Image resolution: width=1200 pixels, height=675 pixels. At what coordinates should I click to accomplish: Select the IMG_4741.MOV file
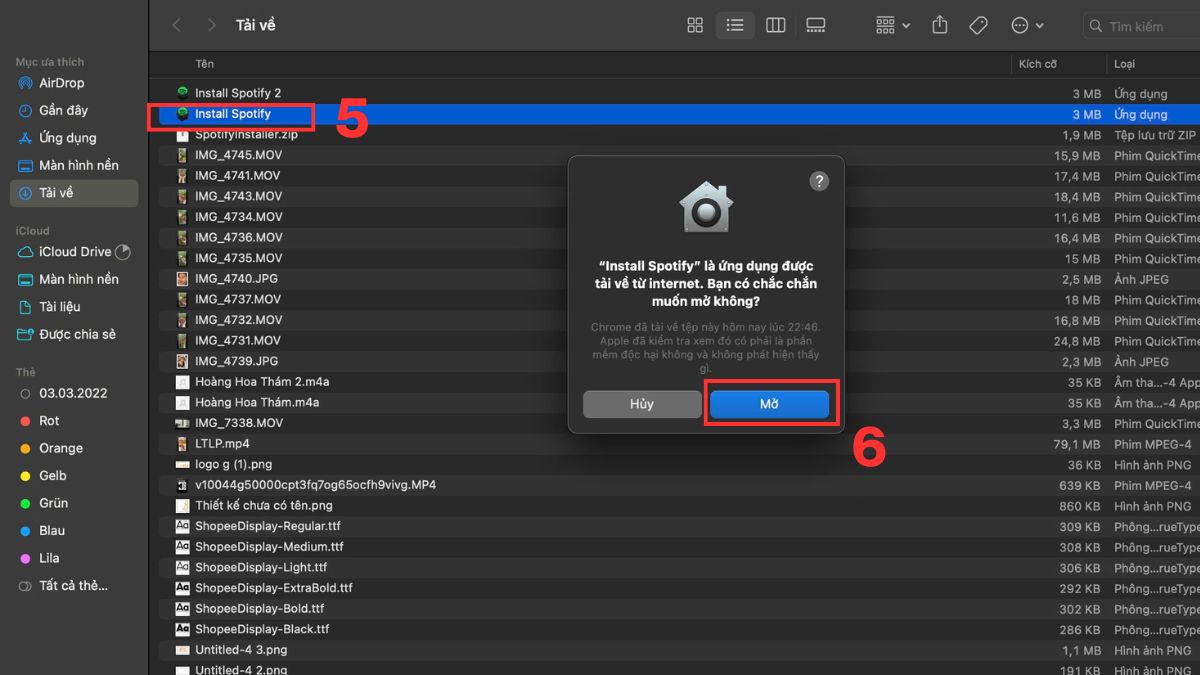point(238,176)
